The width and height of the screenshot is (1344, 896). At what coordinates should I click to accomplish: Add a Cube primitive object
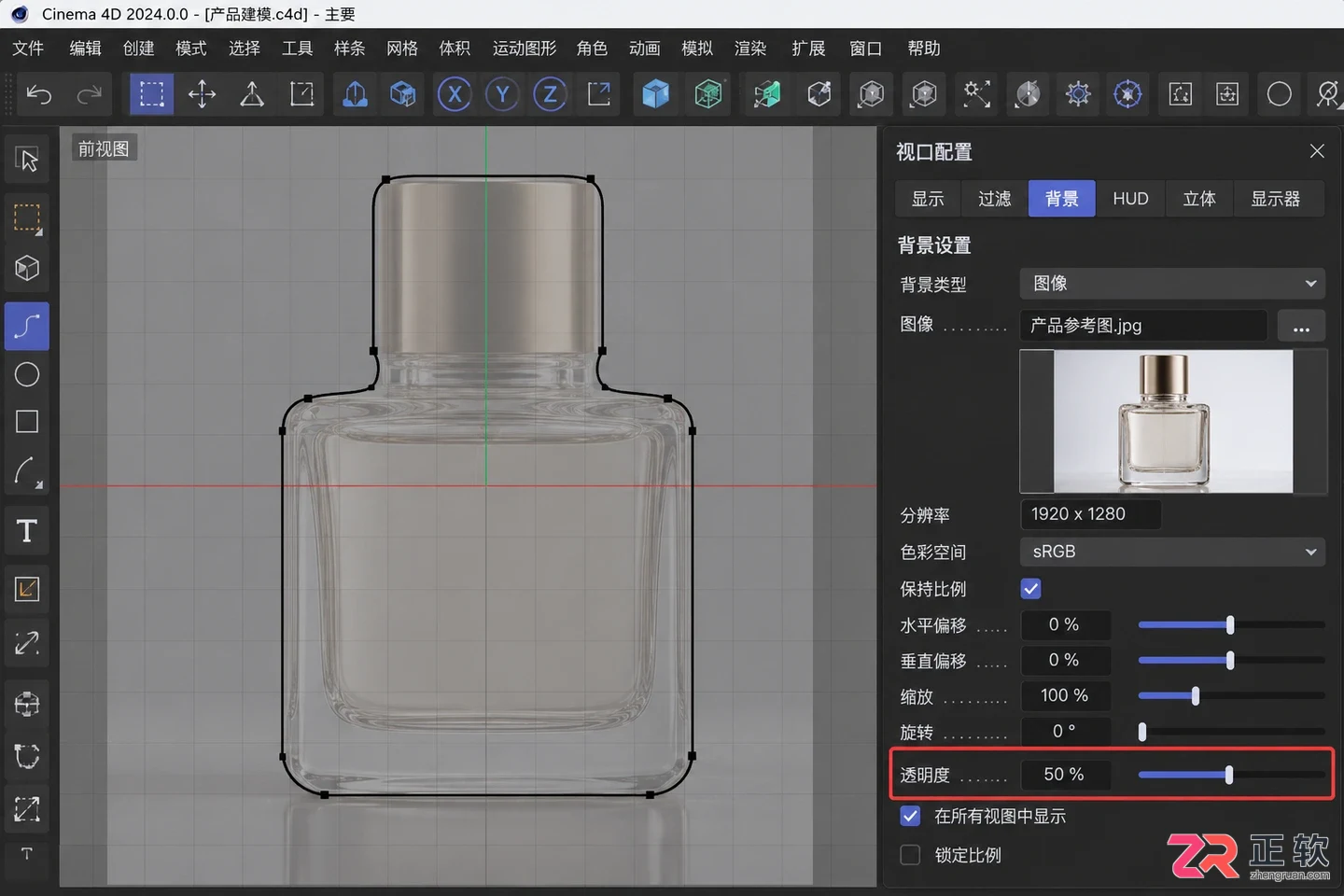point(656,94)
